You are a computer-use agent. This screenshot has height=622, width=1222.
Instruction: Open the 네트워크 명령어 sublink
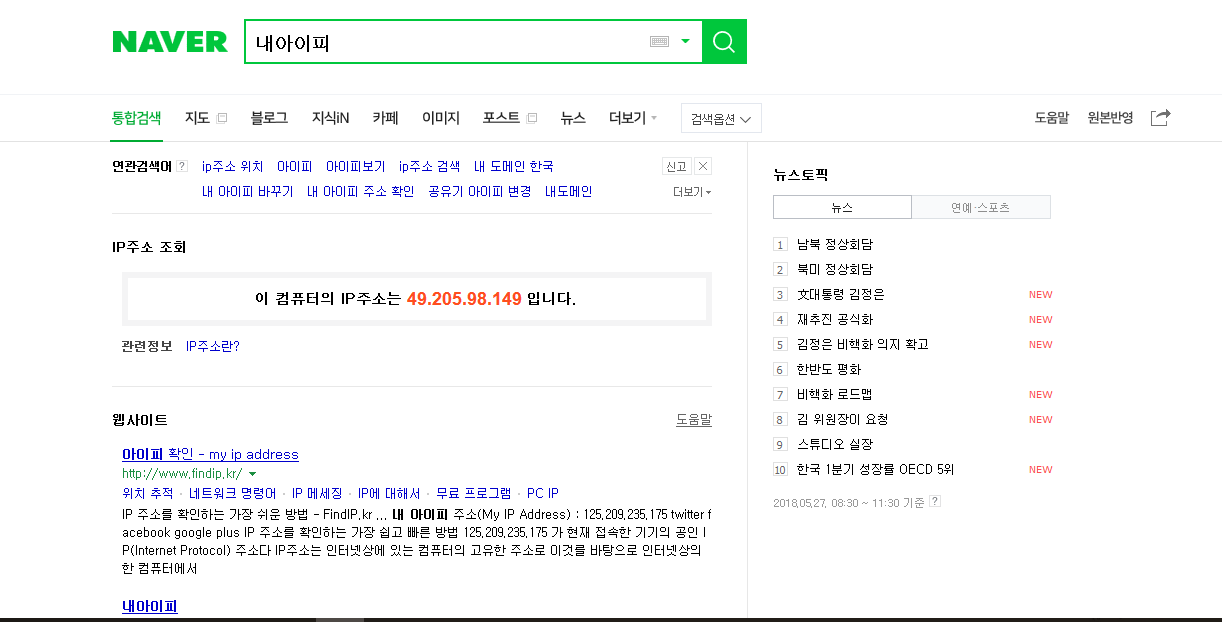pyautogui.click(x=233, y=493)
